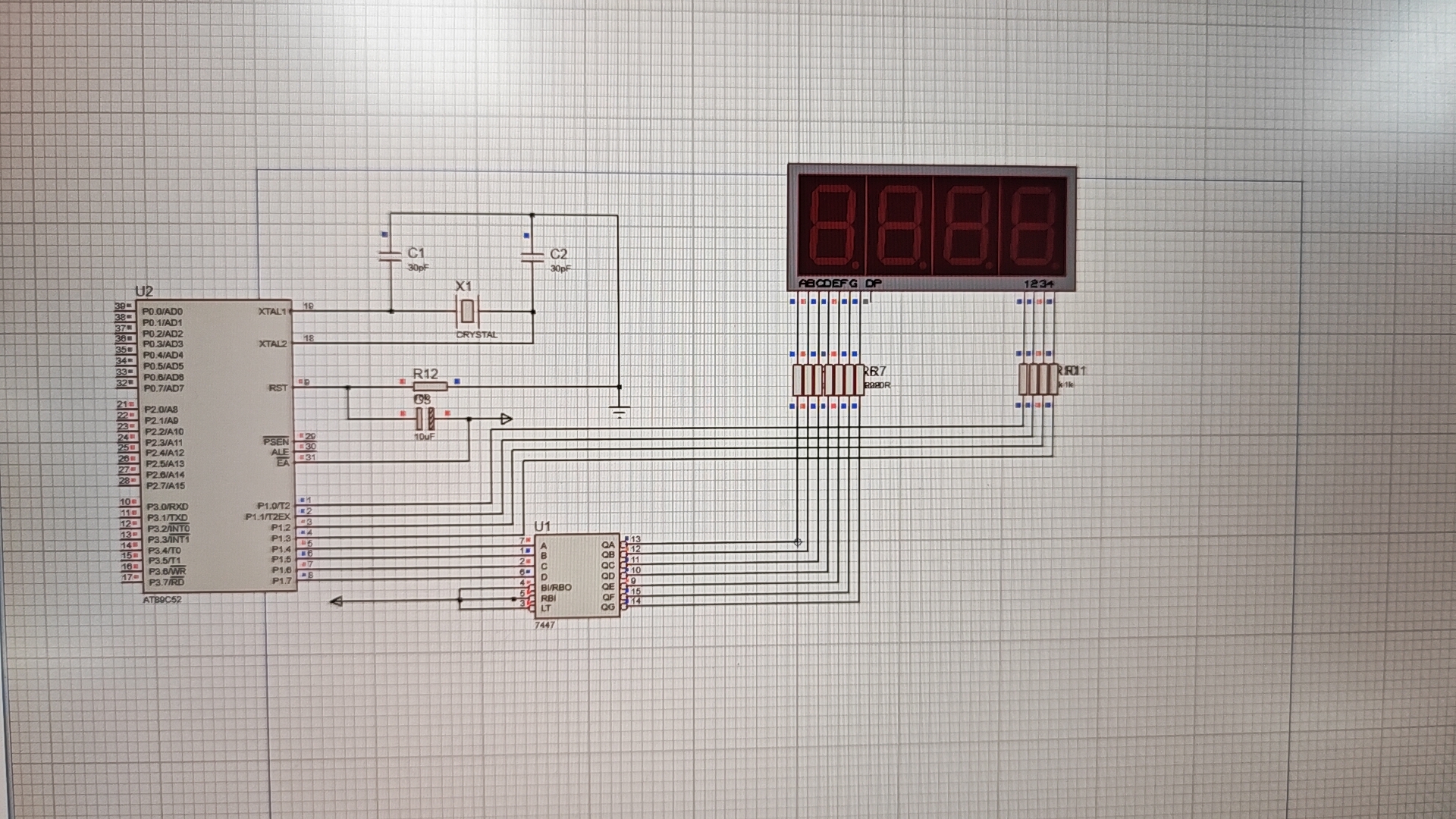Image resolution: width=1456 pixels, height=819 pixels.
Task: Click capacitor C1 symbol
Action: point(390,256)
